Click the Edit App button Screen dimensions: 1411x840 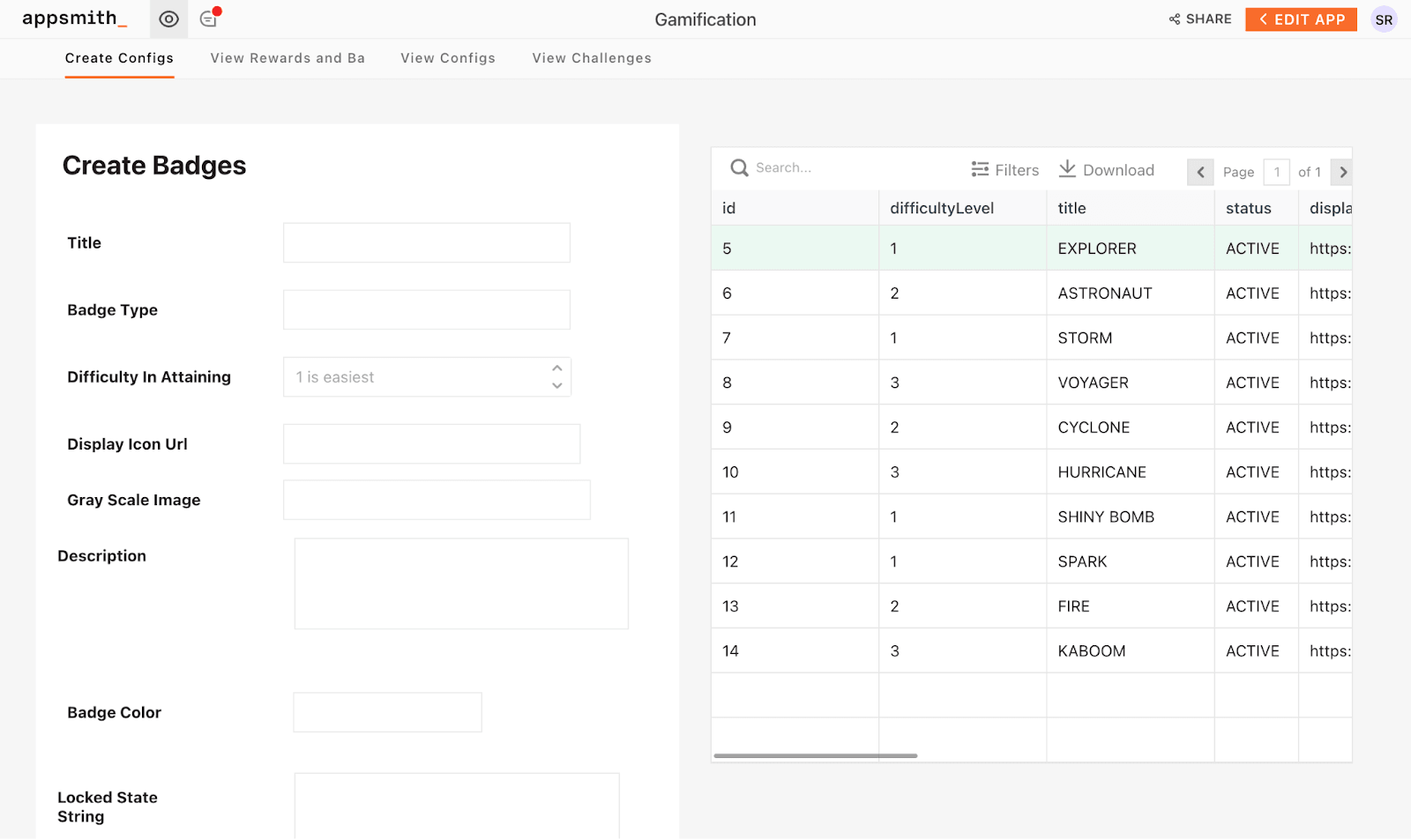1301,19
